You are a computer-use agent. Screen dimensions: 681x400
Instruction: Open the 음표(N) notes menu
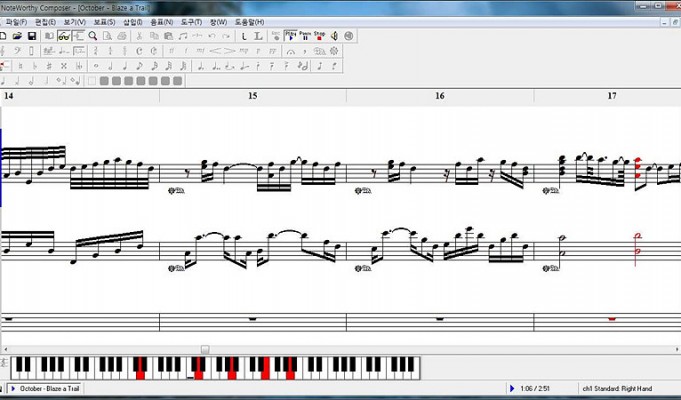[x=162, y=22]
